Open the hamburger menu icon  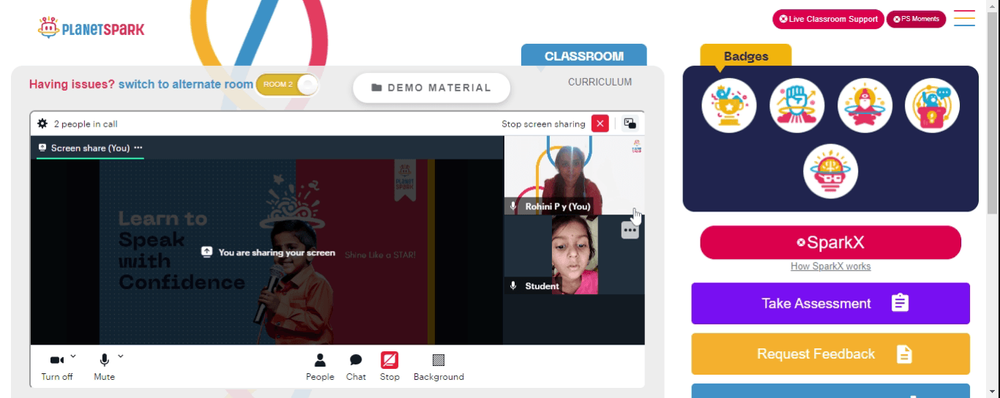[x=964, y=18]
